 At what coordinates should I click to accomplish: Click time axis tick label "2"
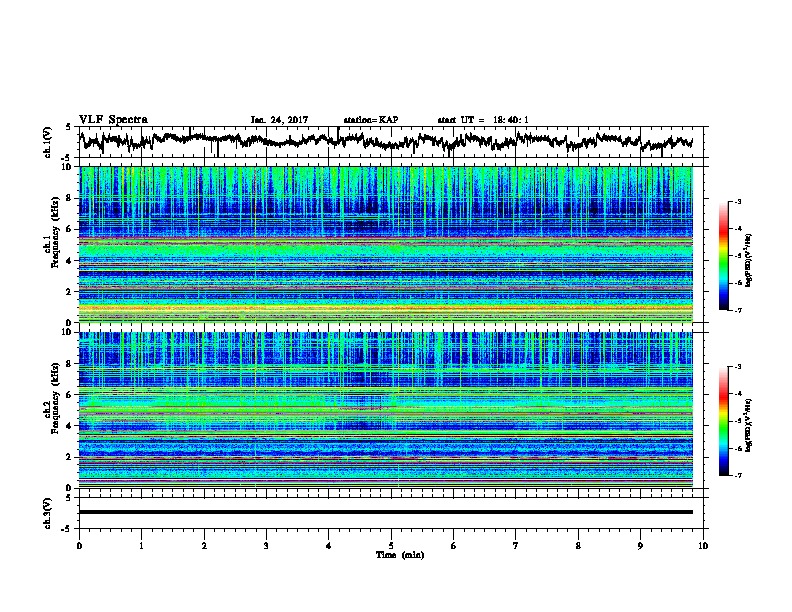(x=204, y=546)
